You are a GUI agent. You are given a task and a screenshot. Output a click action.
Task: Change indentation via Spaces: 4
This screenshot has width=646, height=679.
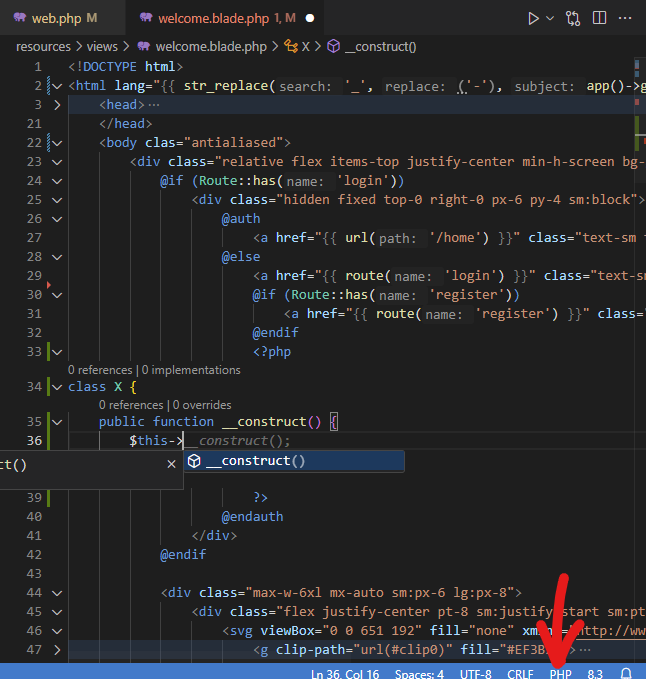419,674
